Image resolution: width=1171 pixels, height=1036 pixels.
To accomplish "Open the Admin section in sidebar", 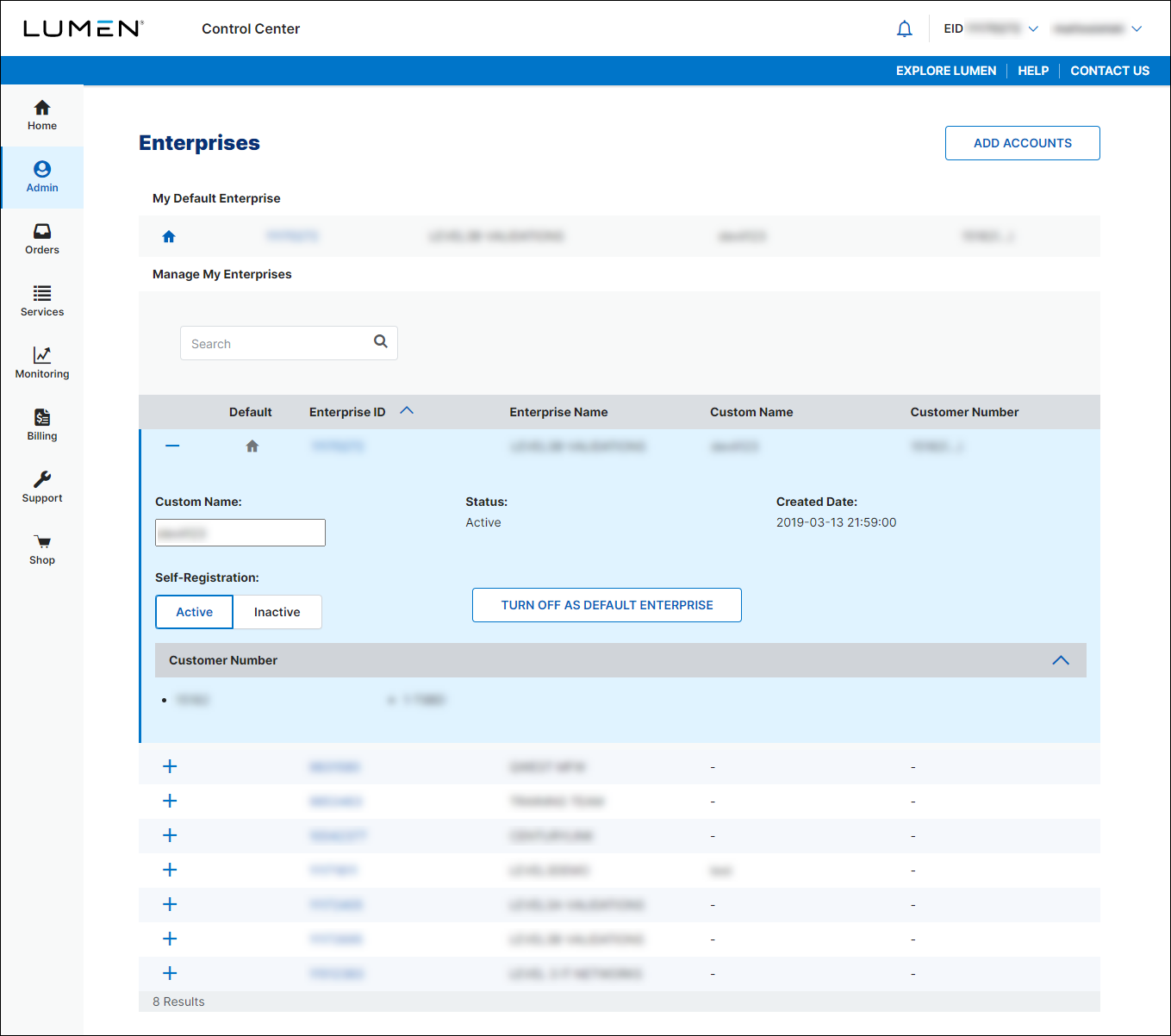I will 42,178.
